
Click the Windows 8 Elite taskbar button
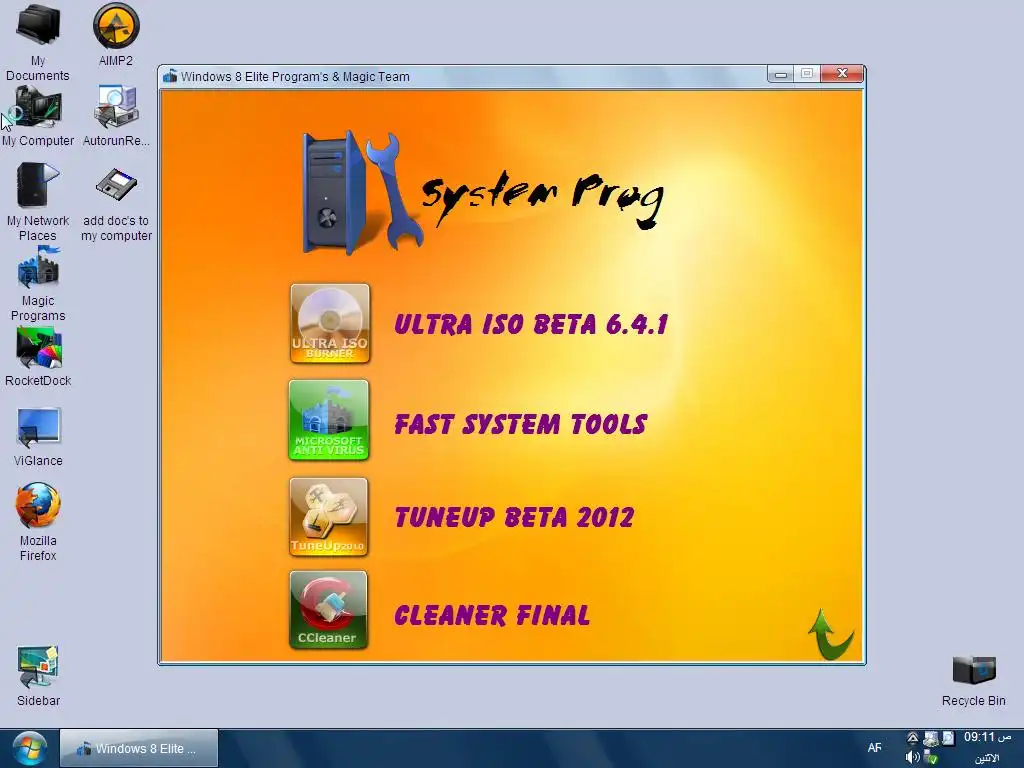139,748
